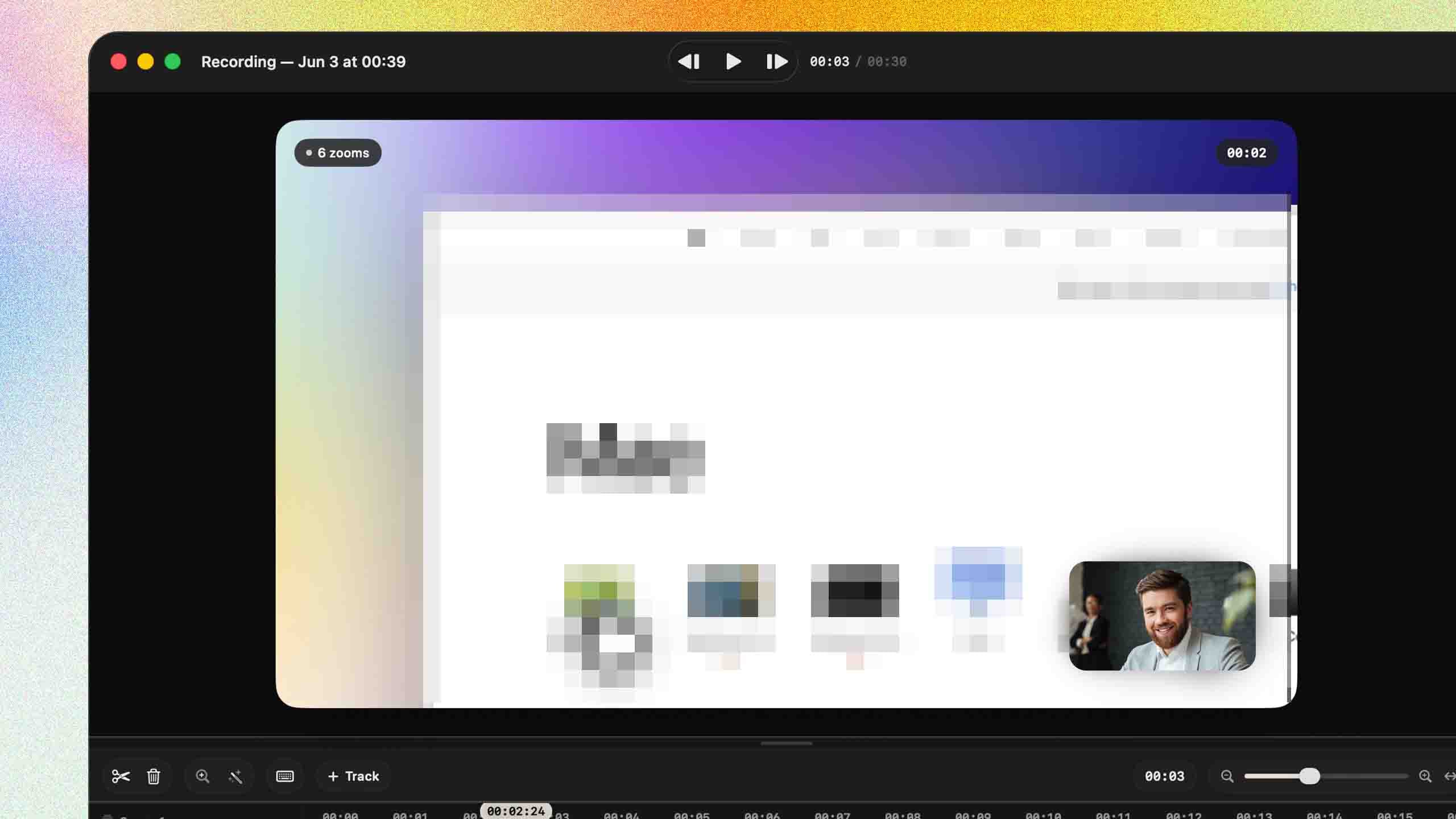Image resolution: width=1456 pixels, height=819 pixels.
Task: Click the timeline zoom-in magnifier
Action: point(1425,776)
